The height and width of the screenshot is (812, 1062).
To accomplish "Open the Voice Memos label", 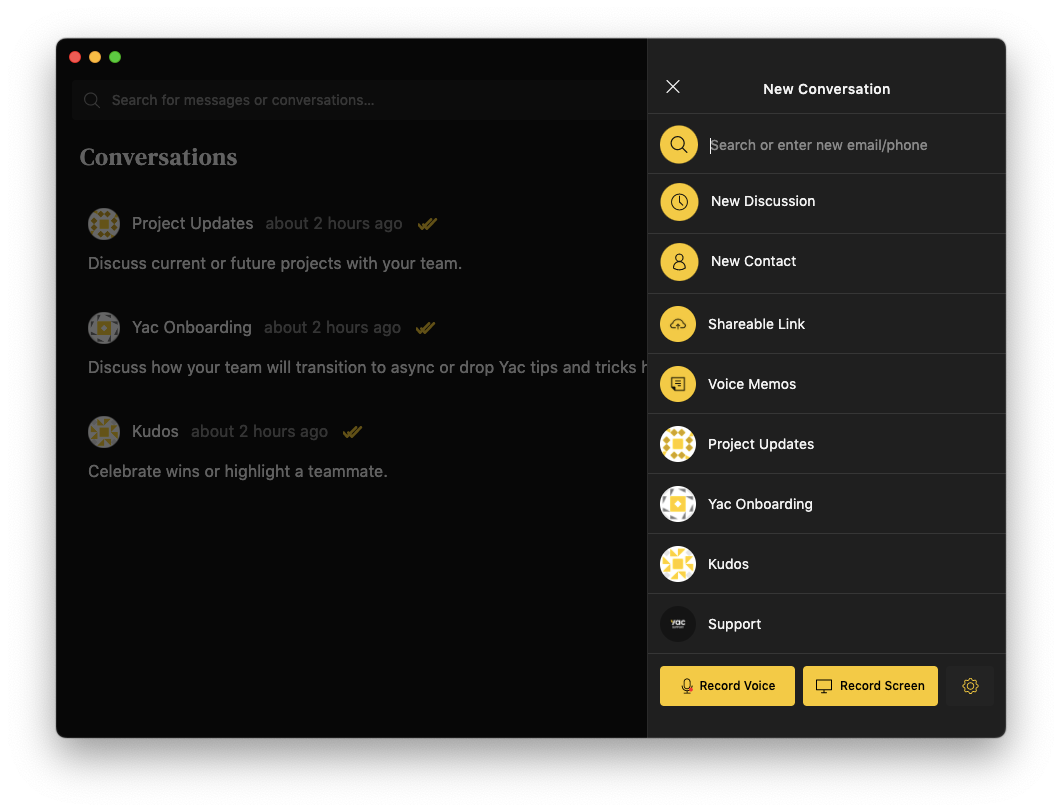I will 752,384.
